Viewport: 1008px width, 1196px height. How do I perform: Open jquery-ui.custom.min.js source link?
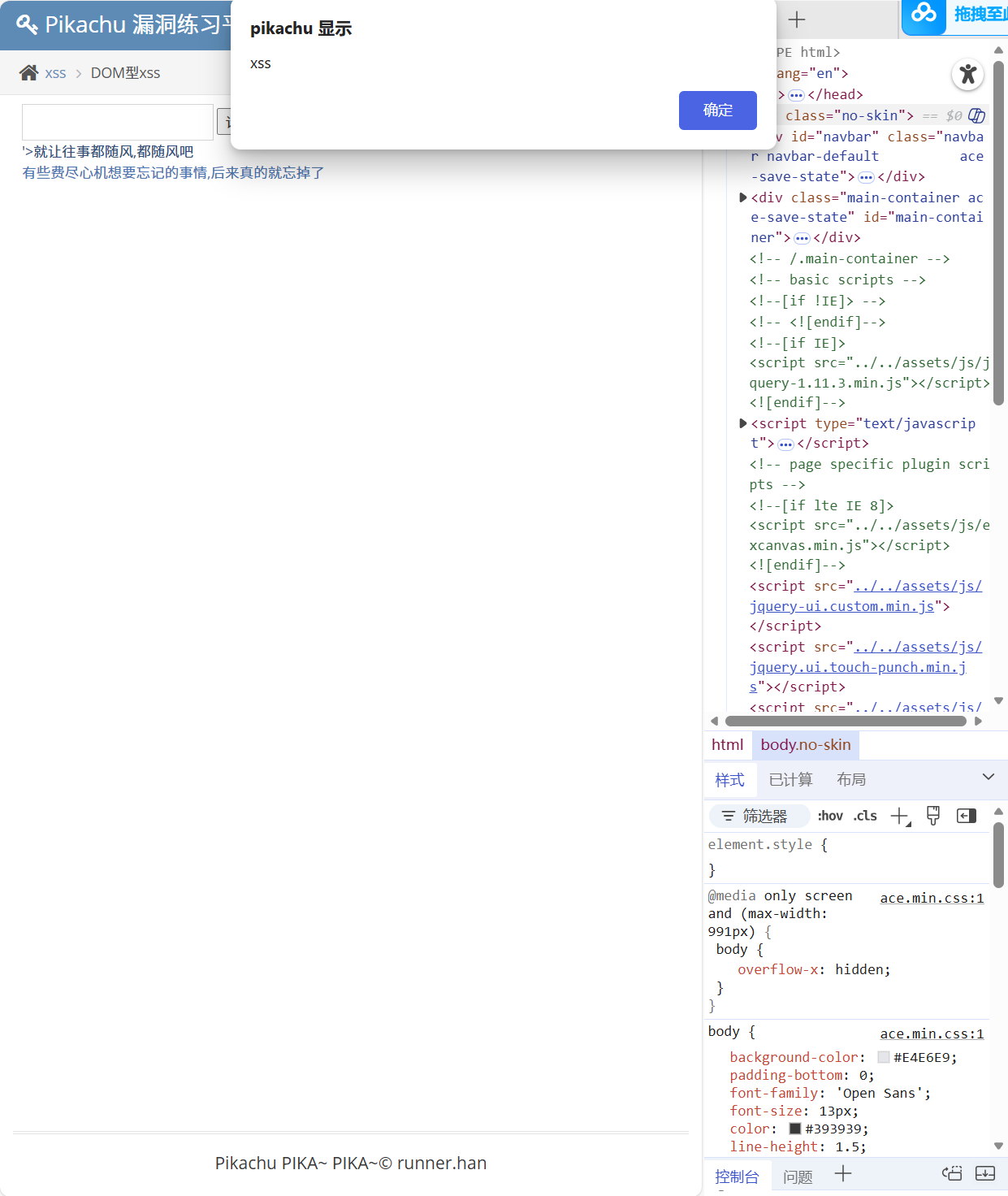click(866, 596)
